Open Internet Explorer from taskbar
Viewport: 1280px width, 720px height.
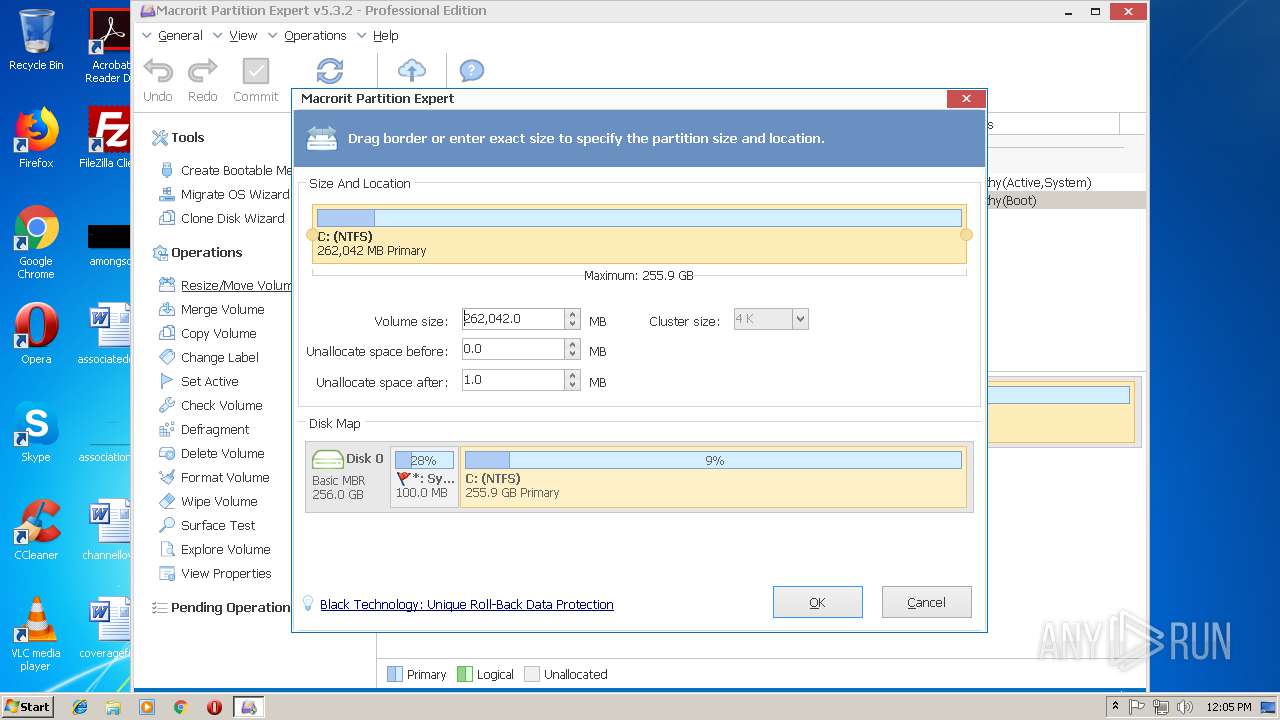point(80,707)
